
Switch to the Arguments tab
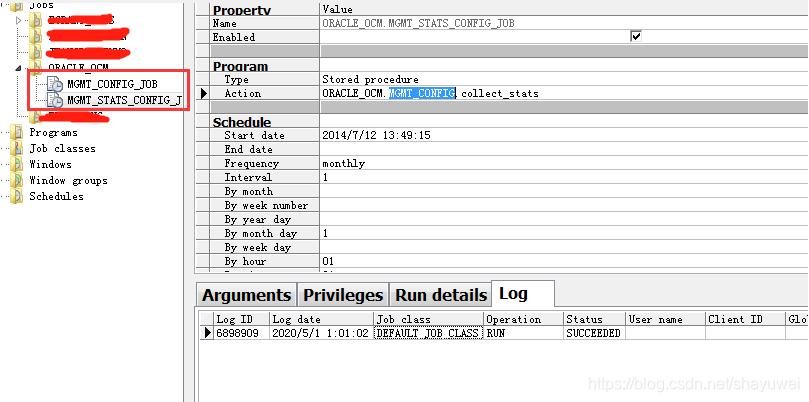point(246,295)
